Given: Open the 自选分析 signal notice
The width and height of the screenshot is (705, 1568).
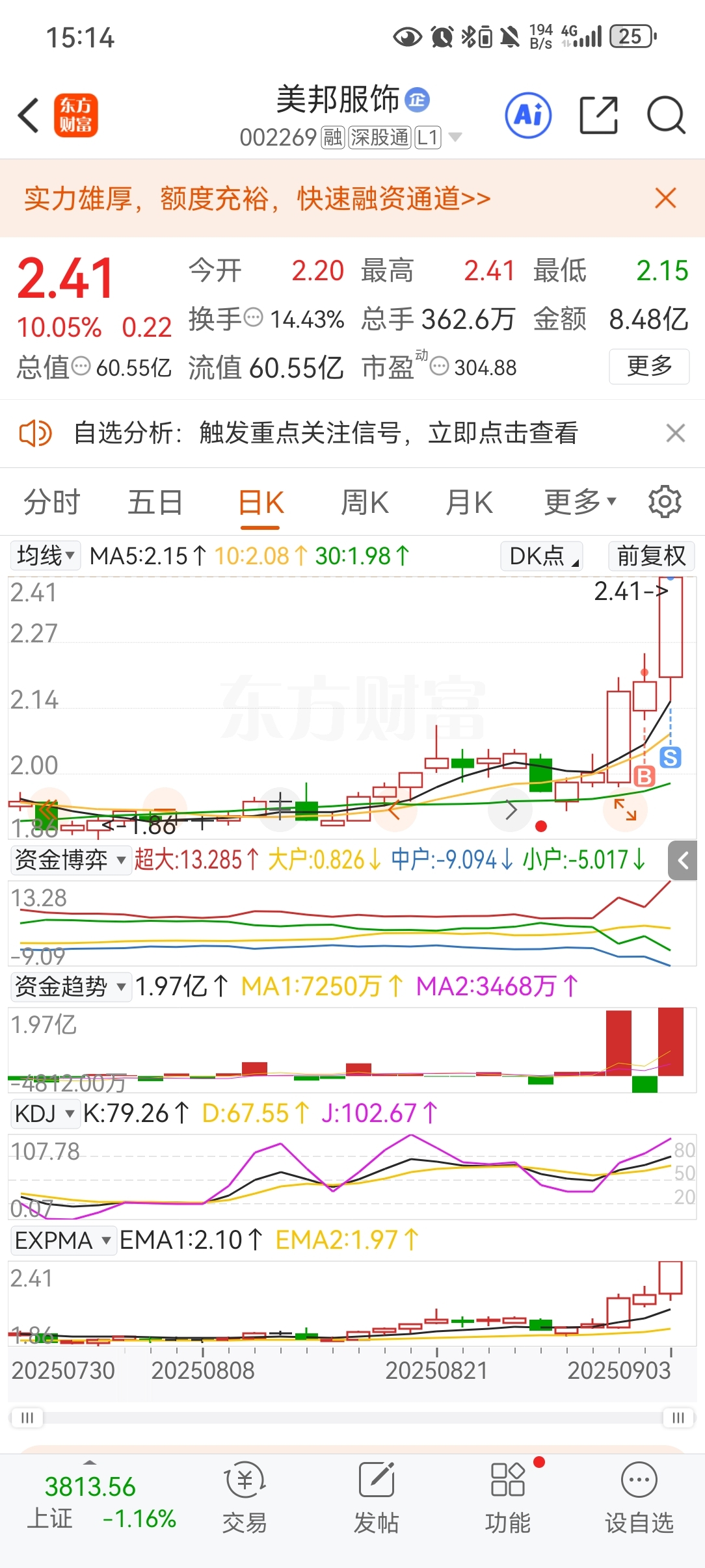Looking at the screenshot, I should click(326, 433).
